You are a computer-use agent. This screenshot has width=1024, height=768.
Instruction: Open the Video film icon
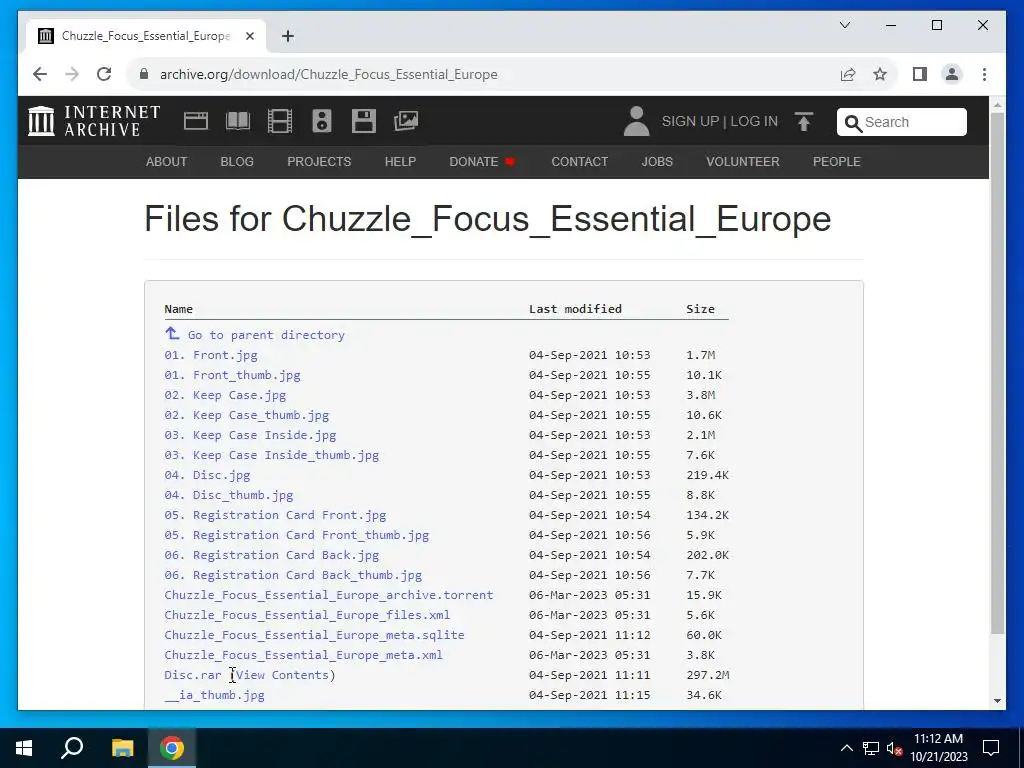[x=280, y=121]
